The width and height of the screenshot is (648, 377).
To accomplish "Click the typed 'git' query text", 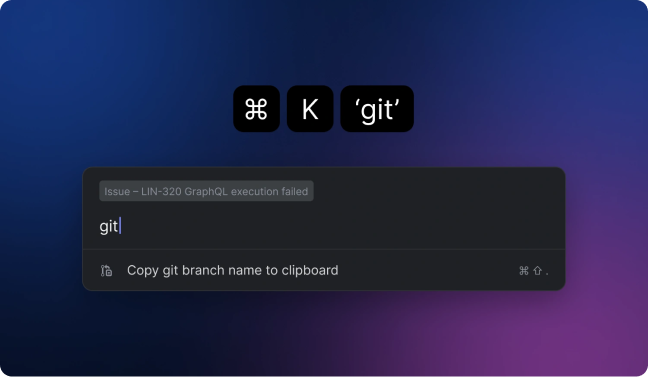I will click(x=109, y=227).
